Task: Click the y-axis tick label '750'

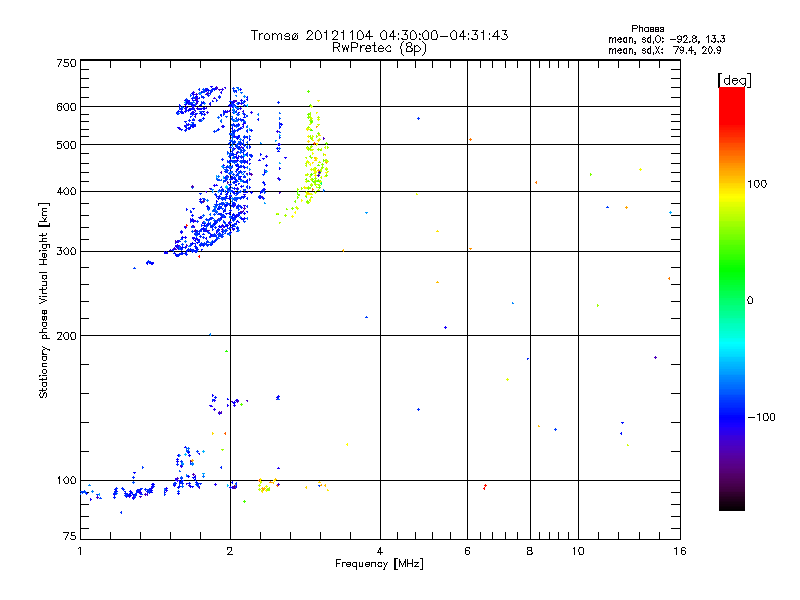Action: pyautogui.click(x=66, y=63)
